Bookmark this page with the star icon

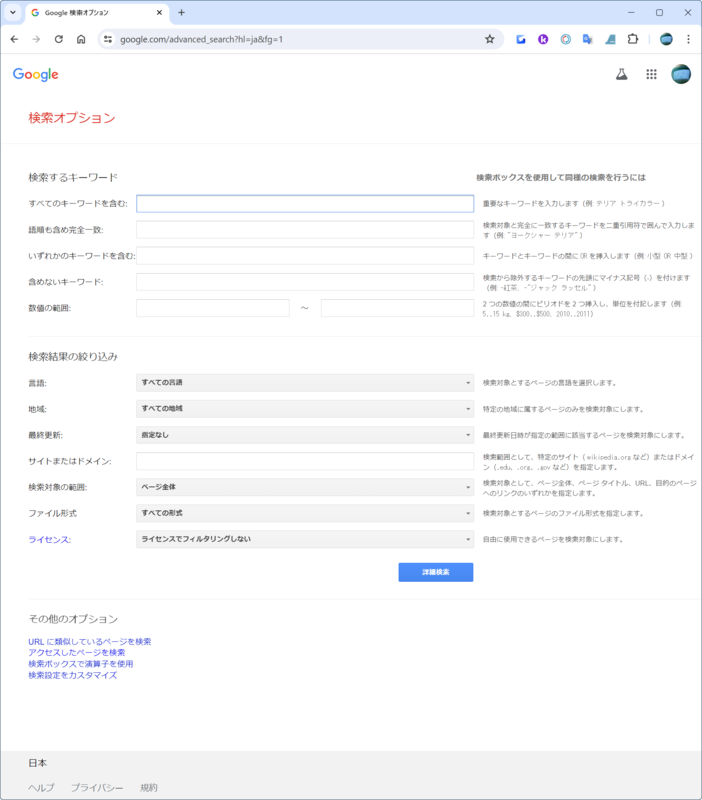click(x=490, y=39)
